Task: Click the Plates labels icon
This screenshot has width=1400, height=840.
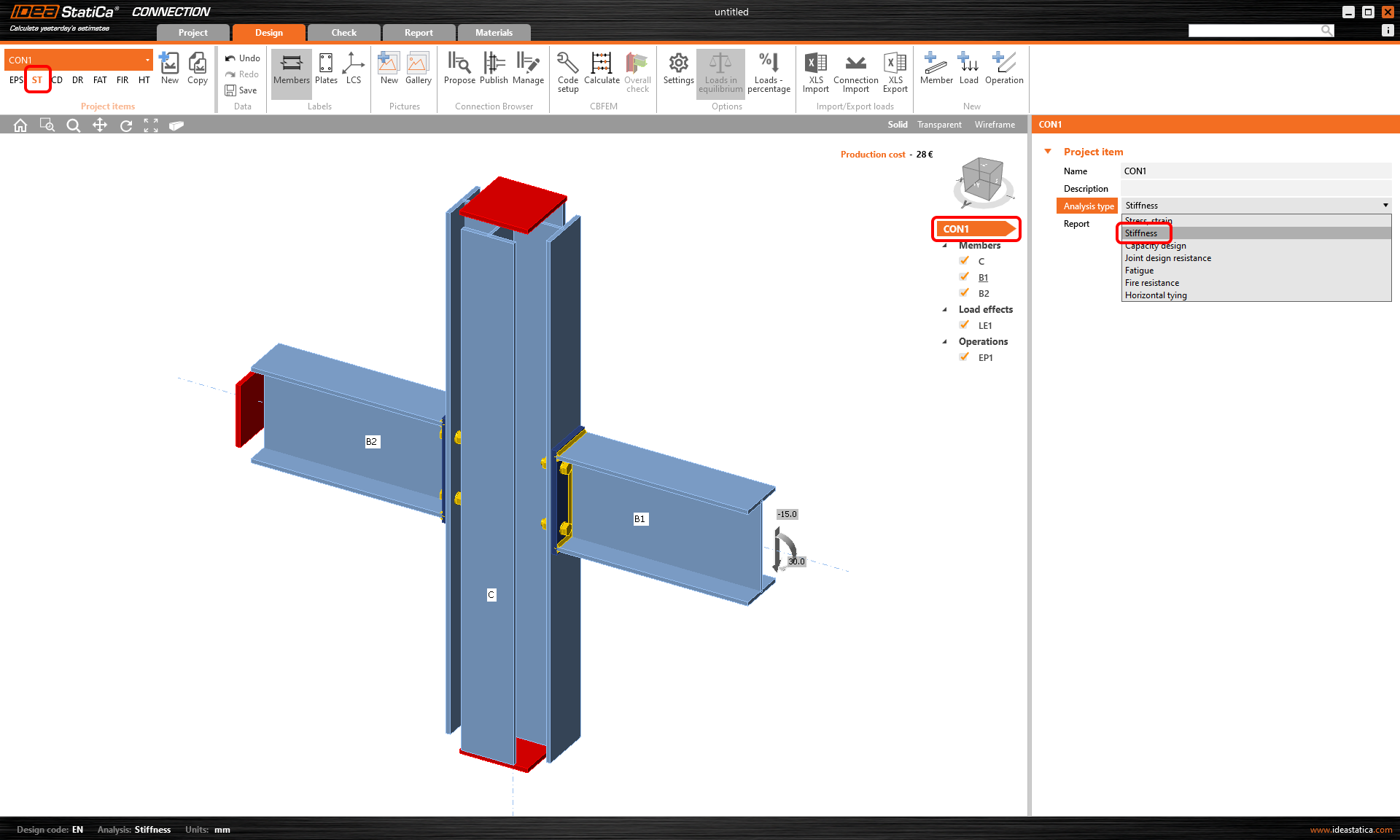Action: (326, 69)
